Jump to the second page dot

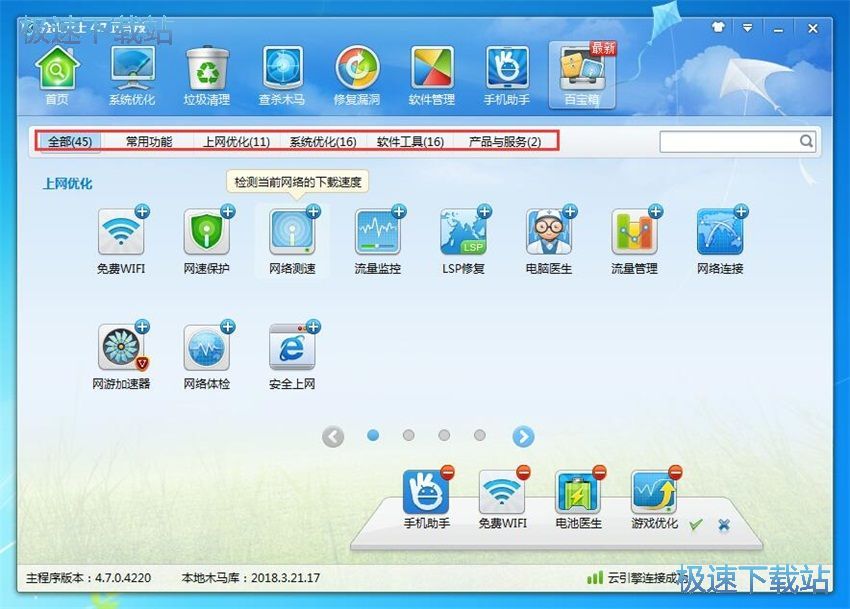(409, 435)
